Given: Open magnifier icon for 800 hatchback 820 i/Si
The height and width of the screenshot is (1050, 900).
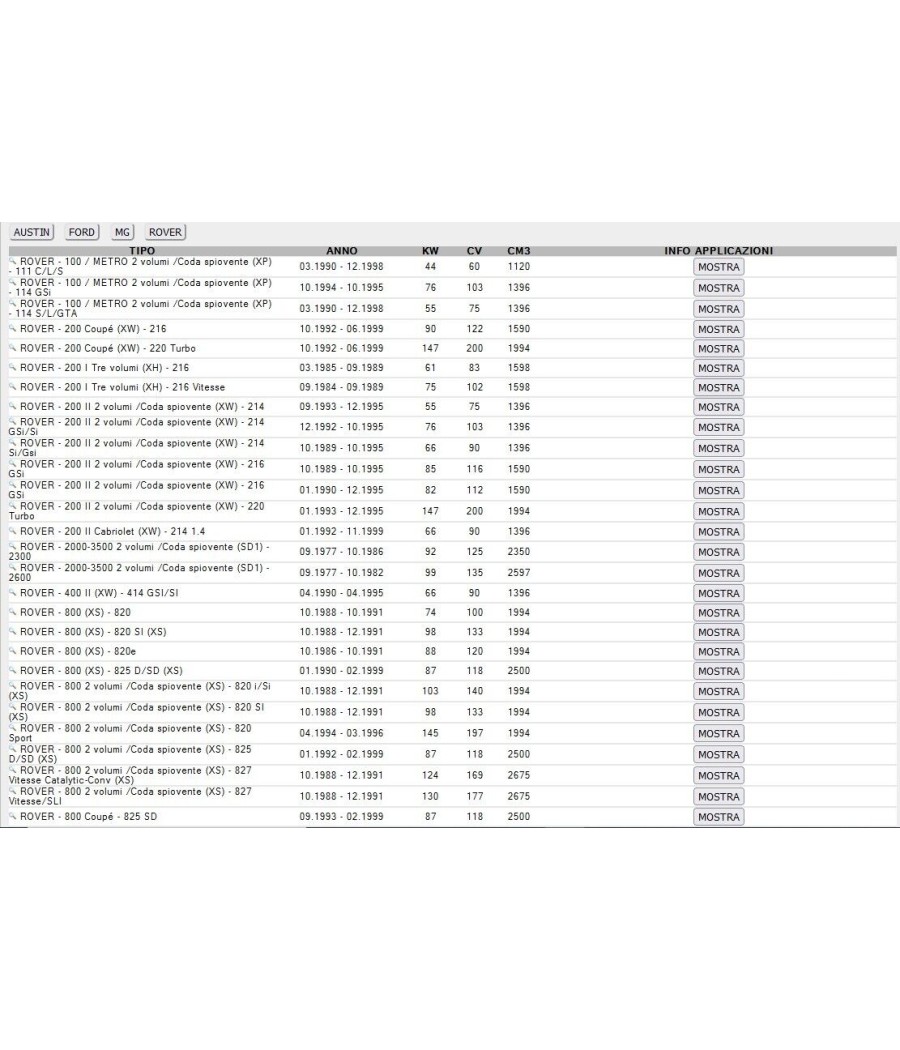Looking at the screenshot, I should coord(13,685).
